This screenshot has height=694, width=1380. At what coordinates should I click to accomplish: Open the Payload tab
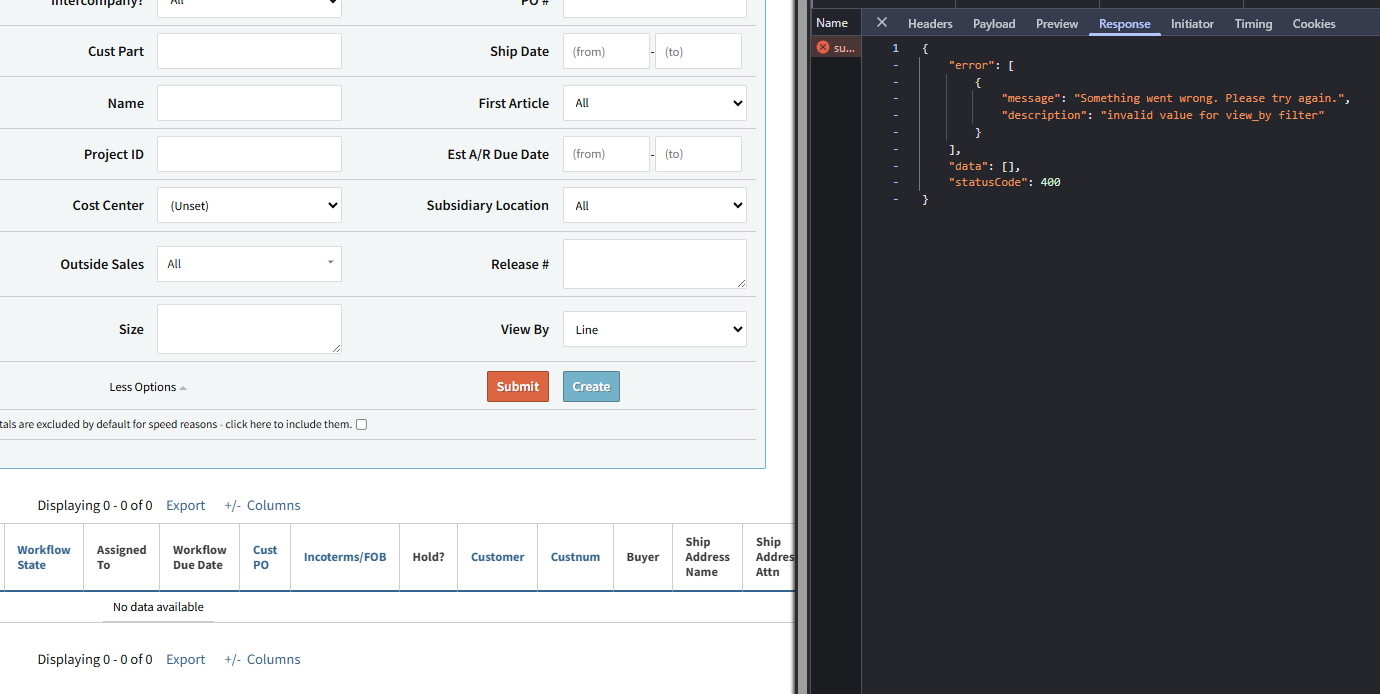(994, 24)
